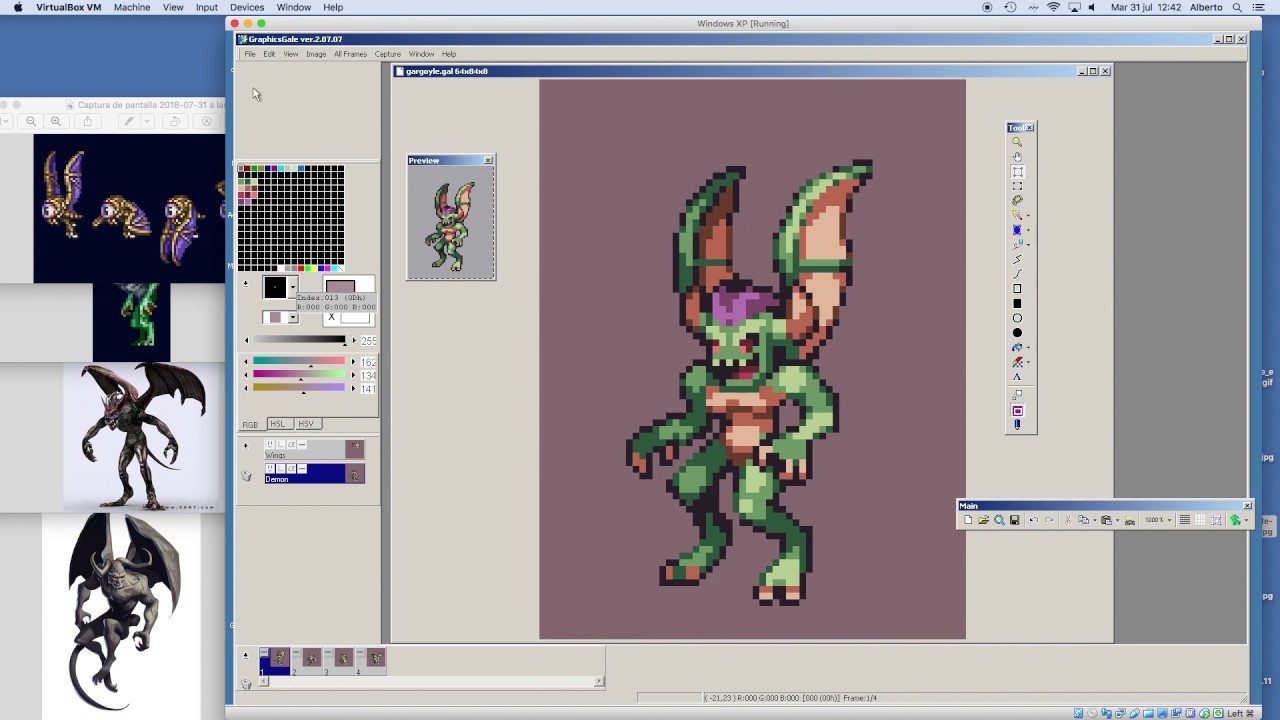The width and height of the screenshot is (1280, 720).
Task: Open the File menu in GraphicsGale
Action: (250, 54)
